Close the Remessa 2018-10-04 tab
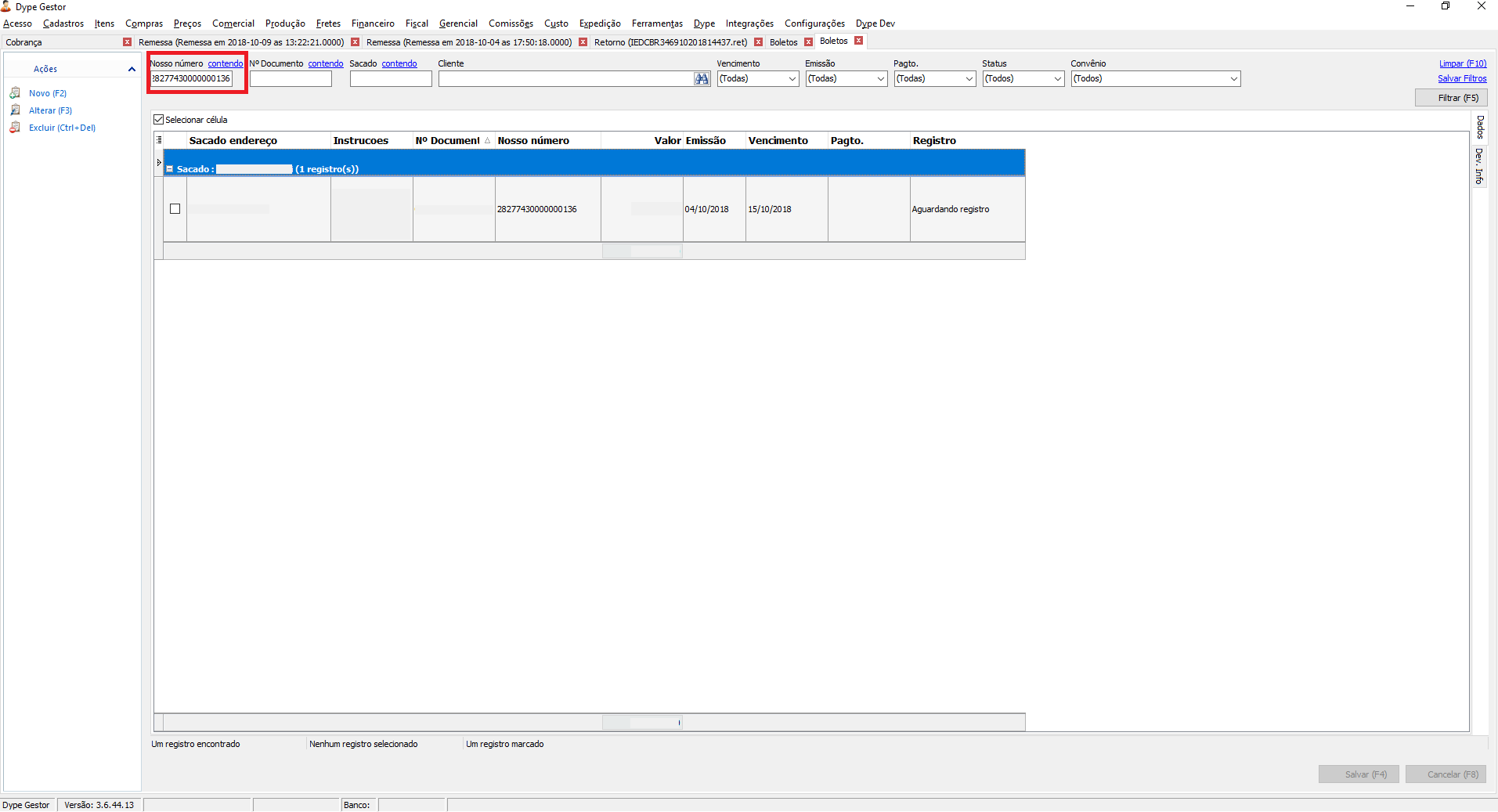The height and width of the screenshot is (812, 1498). pos(583,42)
